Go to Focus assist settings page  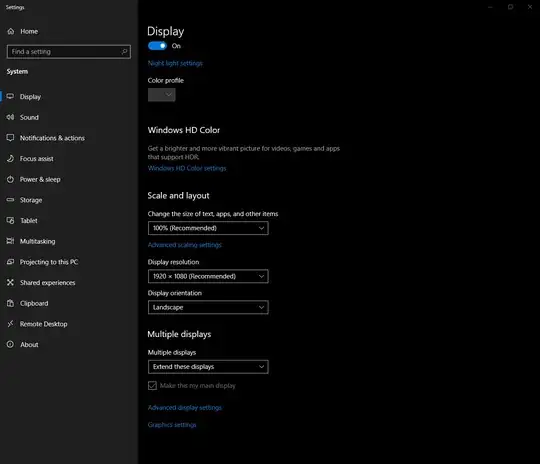[37, 159]
